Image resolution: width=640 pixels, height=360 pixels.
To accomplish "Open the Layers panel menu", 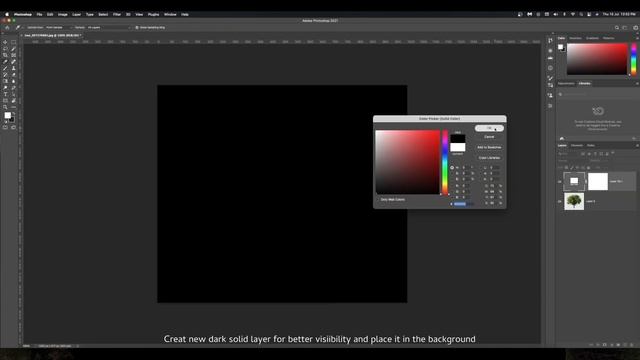I will [637, 145].
